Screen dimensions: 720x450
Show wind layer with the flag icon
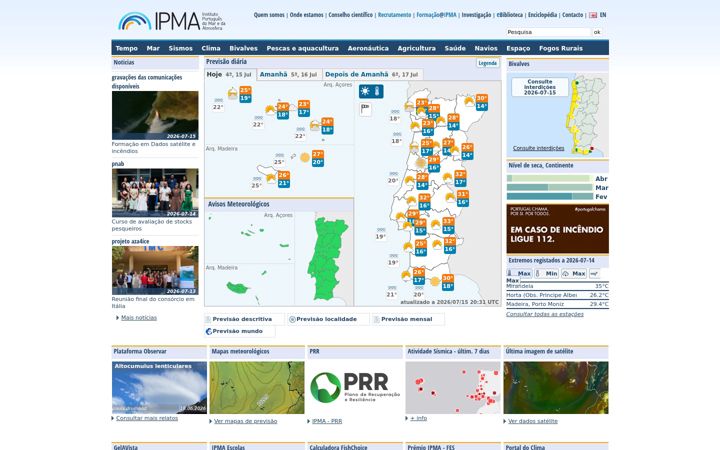pos(365,109)
